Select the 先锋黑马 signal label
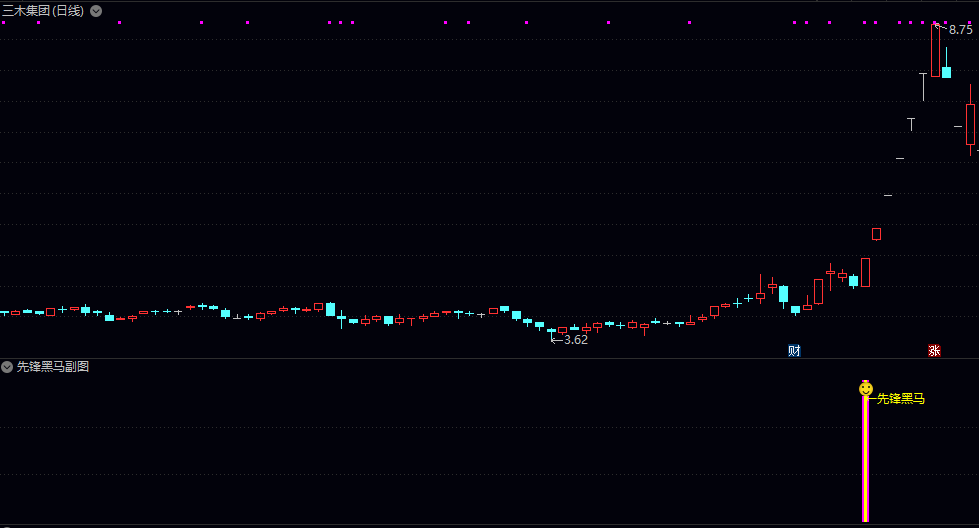 tap(900, 399)
